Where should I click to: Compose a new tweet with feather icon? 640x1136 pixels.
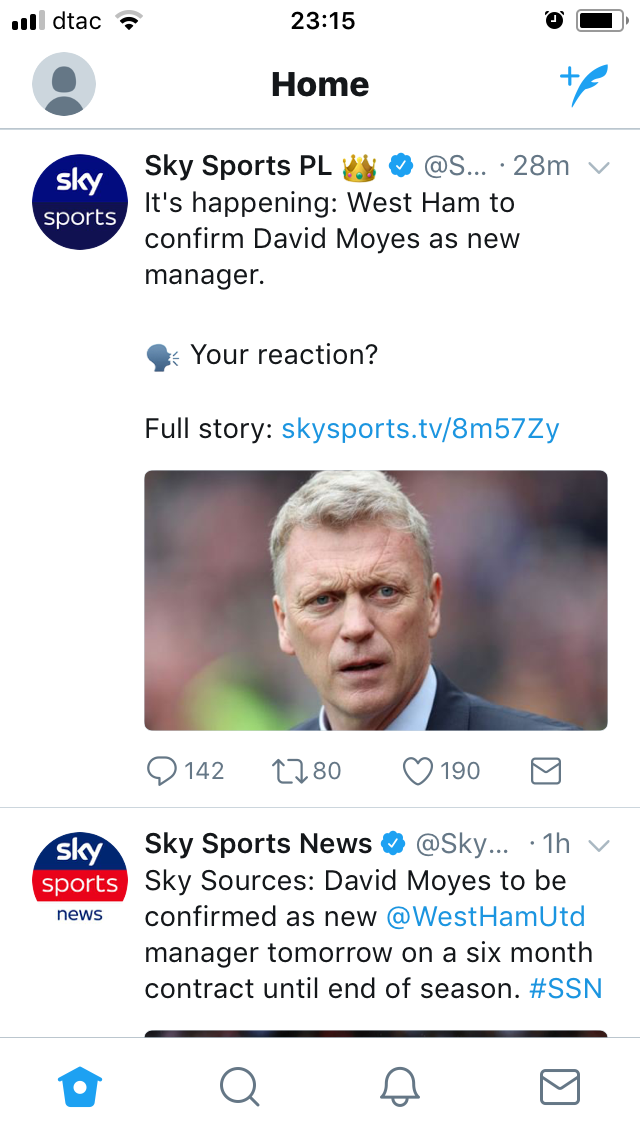coord(583,85)
